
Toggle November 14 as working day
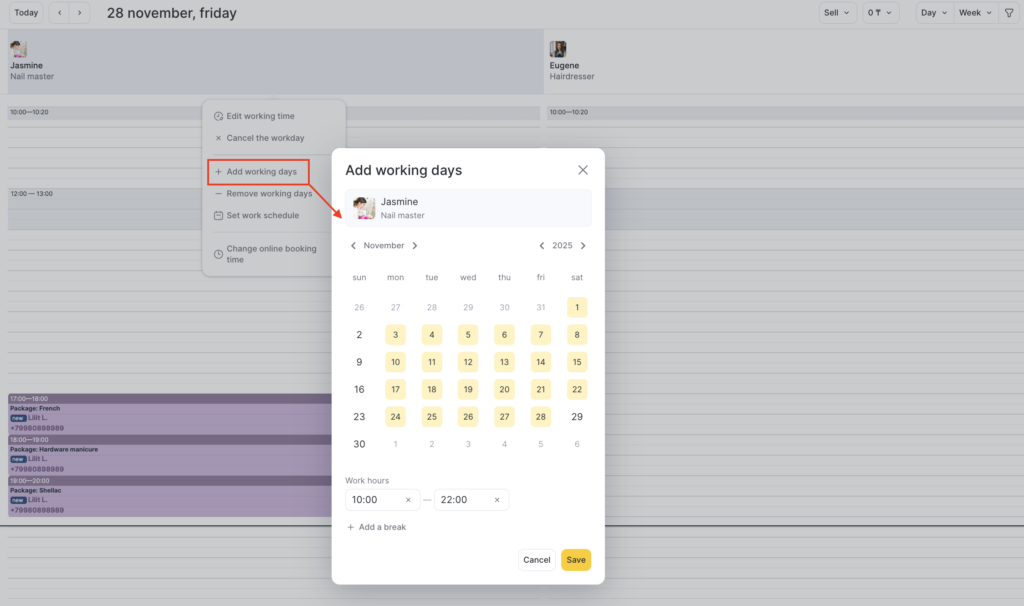point(540,362)
